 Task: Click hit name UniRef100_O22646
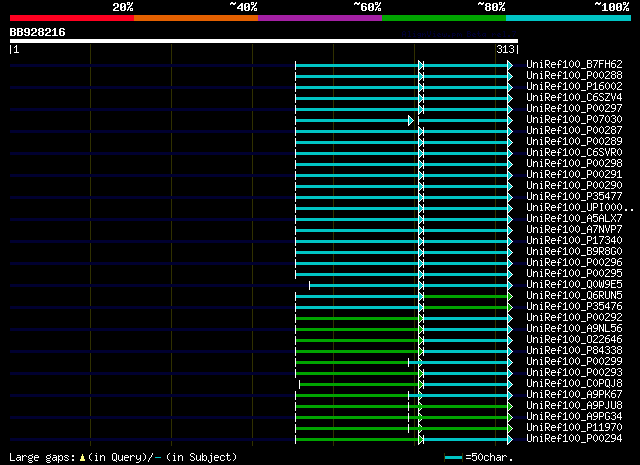pyautogui.click(x=574, y=340)
